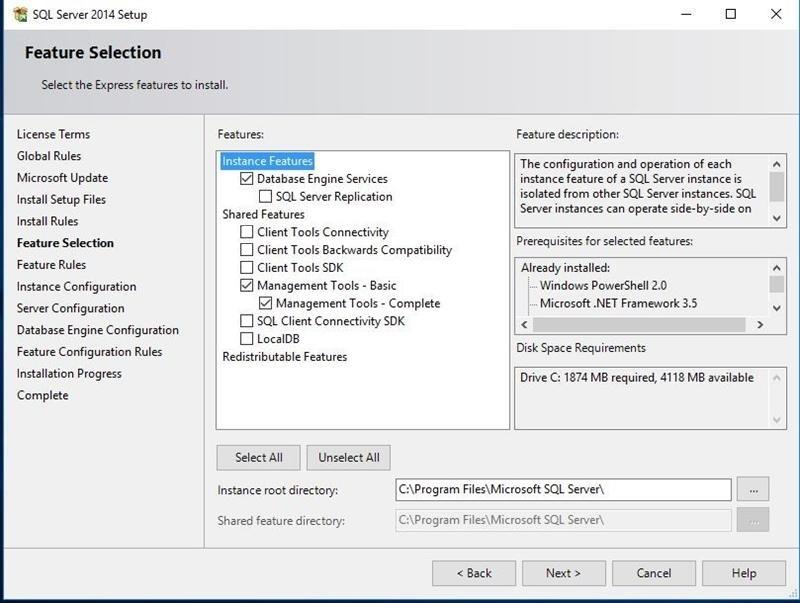Image resolution: width=800 pixels, height=603 pixels.
Task: Select the Redistributable Features node
Action: coord(284,357)
